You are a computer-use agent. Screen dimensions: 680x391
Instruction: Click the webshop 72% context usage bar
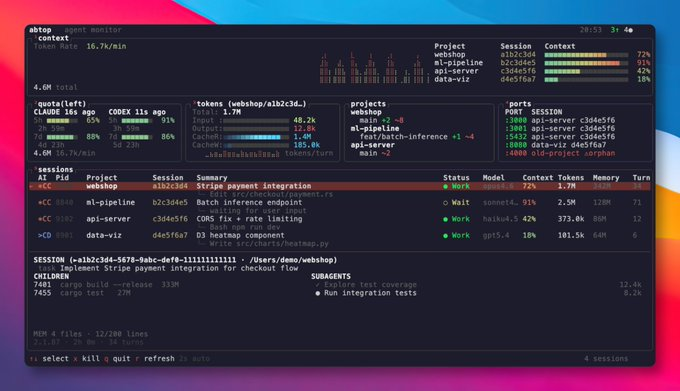[586, 55]
